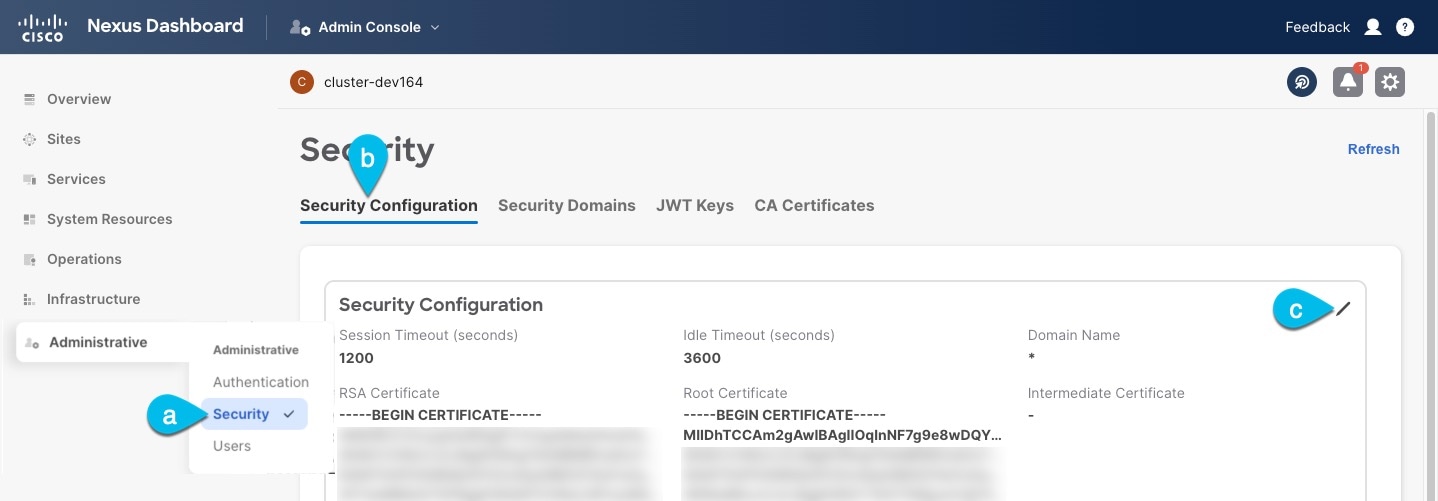Click the circular refresh icon beside the bell
This screenshot has height=501, width=1438.
(1302, 82)
